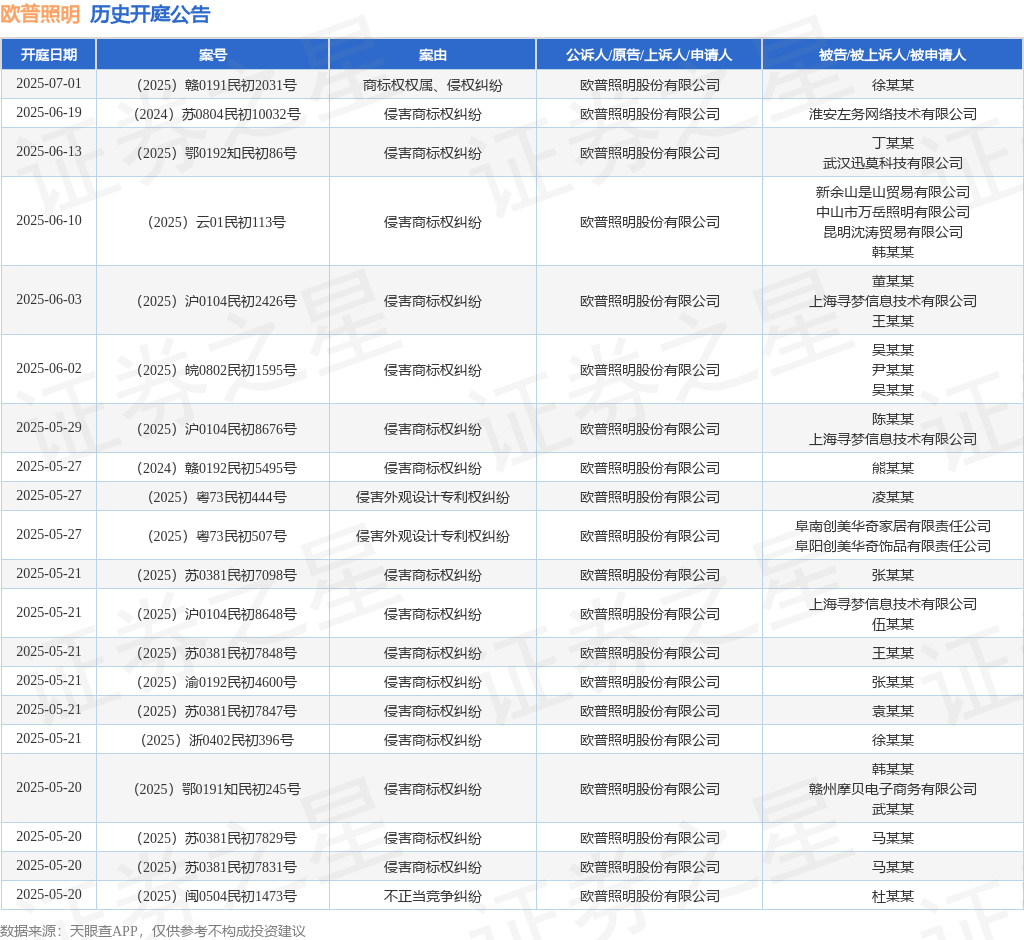Select the date 2025-06-03

[49, 300]
